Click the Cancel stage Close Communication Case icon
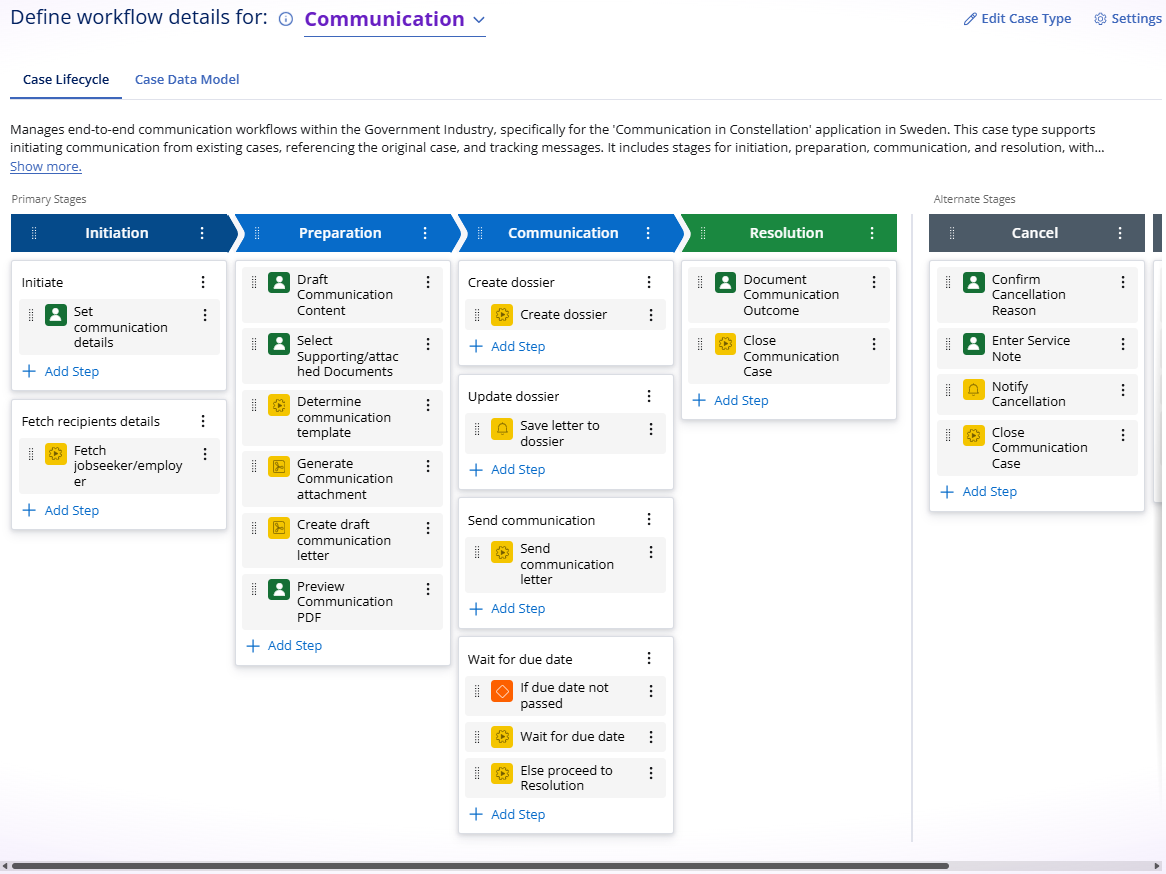1166x874 pixels. [x=973, y=435]
